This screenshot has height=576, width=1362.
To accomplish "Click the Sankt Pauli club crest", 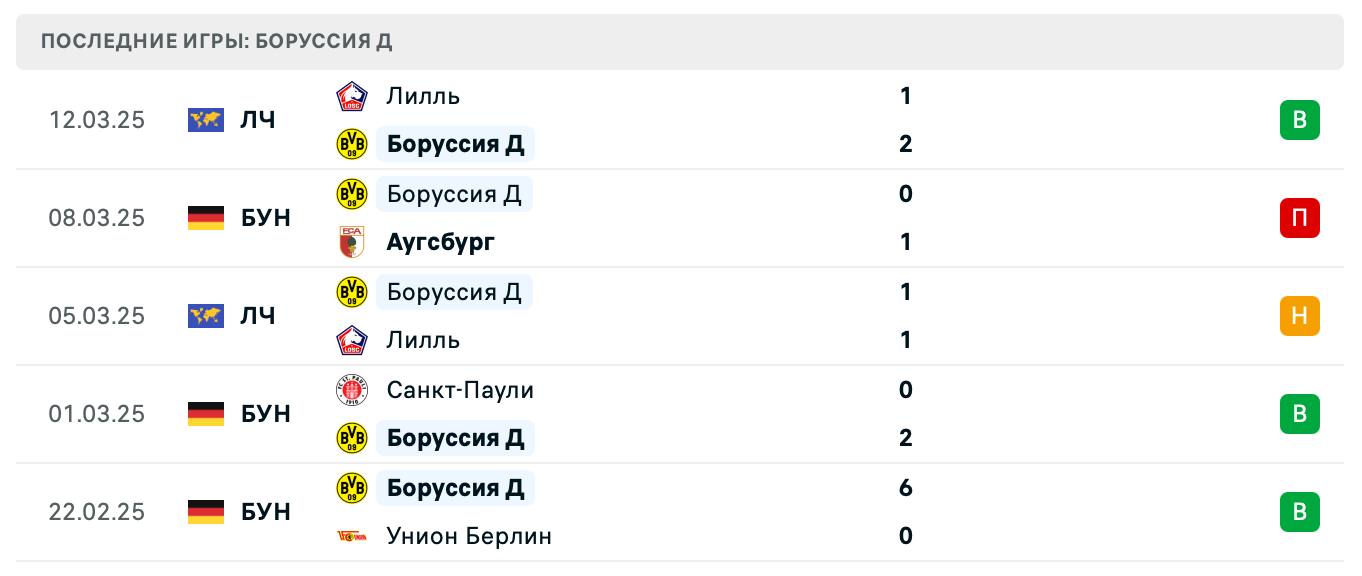I will pyautogui.click(x=352, y=390).
